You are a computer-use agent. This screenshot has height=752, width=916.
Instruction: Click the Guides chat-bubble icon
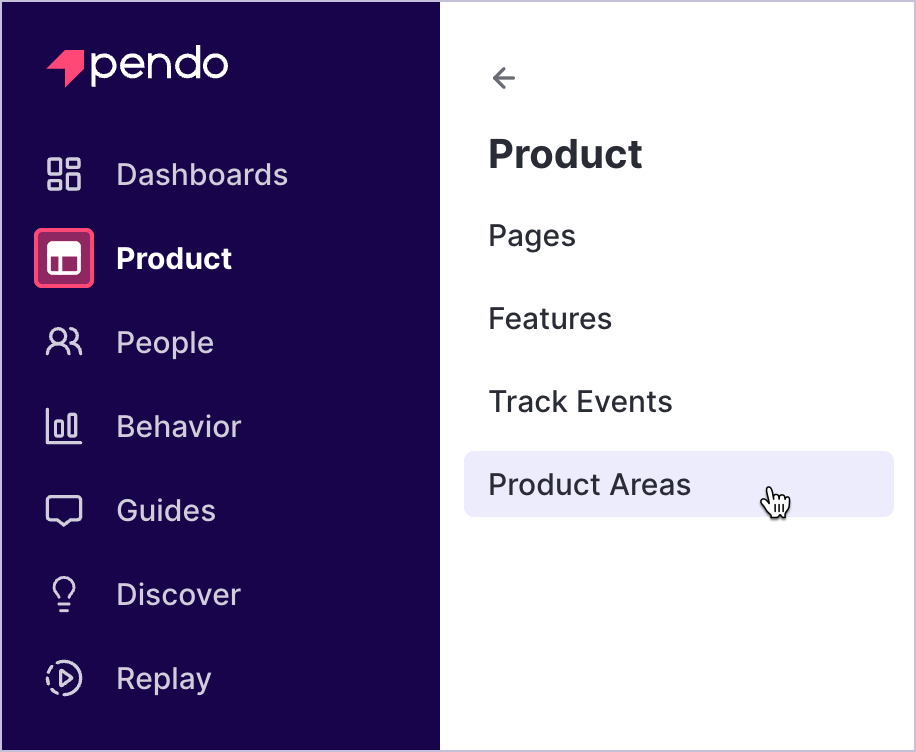pos(63,510)
